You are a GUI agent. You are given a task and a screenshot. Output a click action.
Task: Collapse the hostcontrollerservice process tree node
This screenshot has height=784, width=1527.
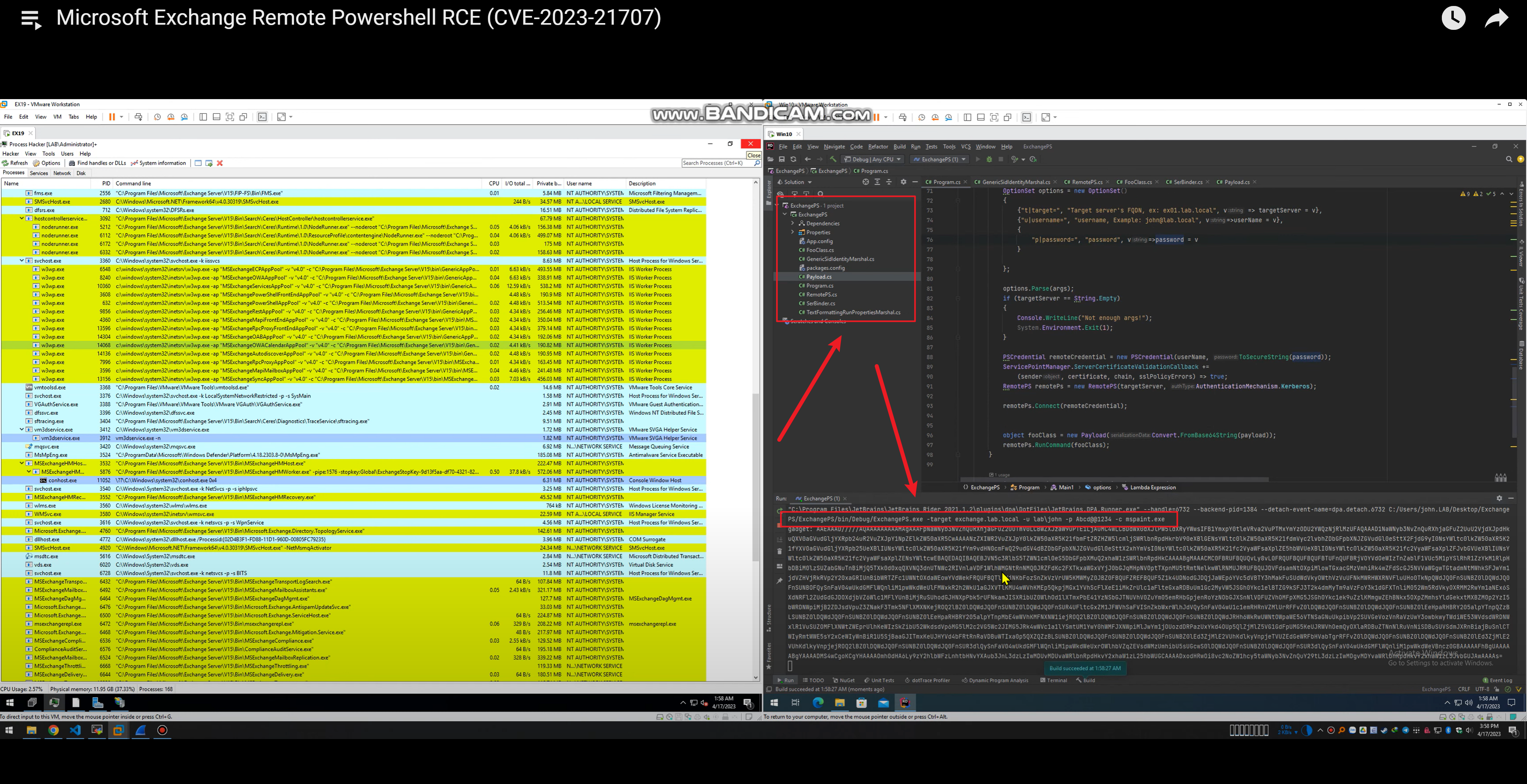pyautogui.click(x=22, y=218)
